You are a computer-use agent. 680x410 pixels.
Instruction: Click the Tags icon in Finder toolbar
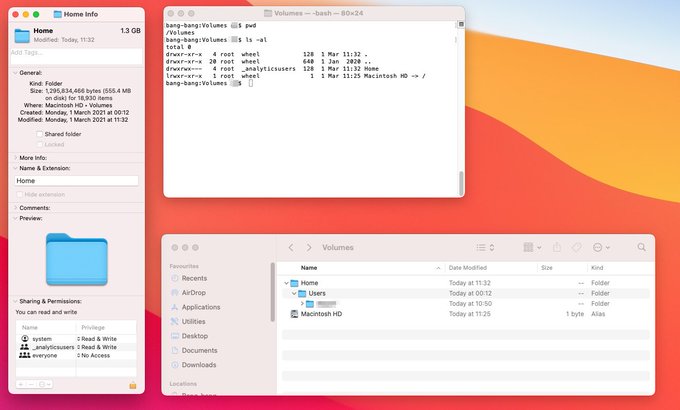click(x=576, y=247)
